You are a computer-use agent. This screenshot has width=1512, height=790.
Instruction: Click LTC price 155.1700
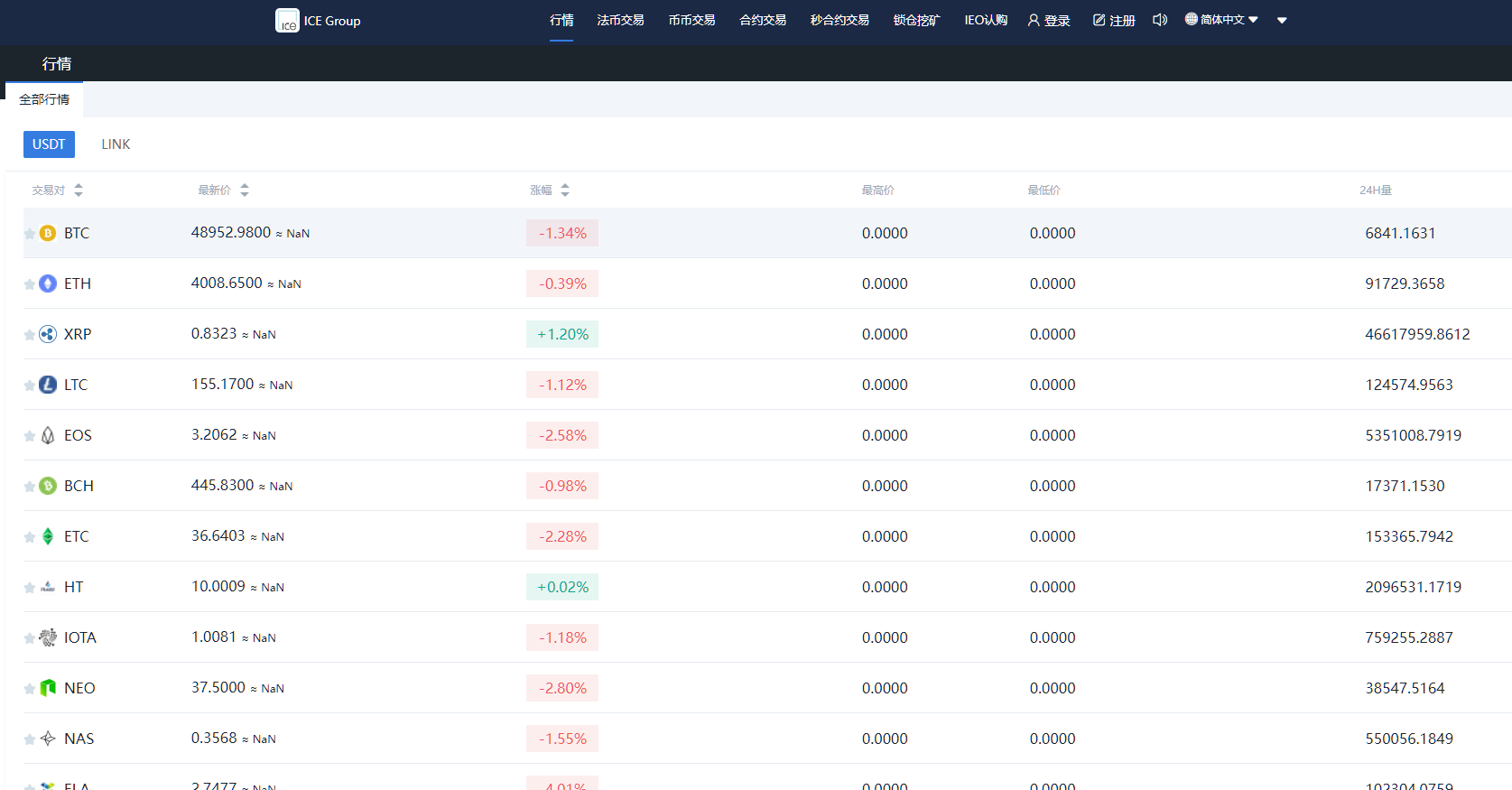(223, 384)
